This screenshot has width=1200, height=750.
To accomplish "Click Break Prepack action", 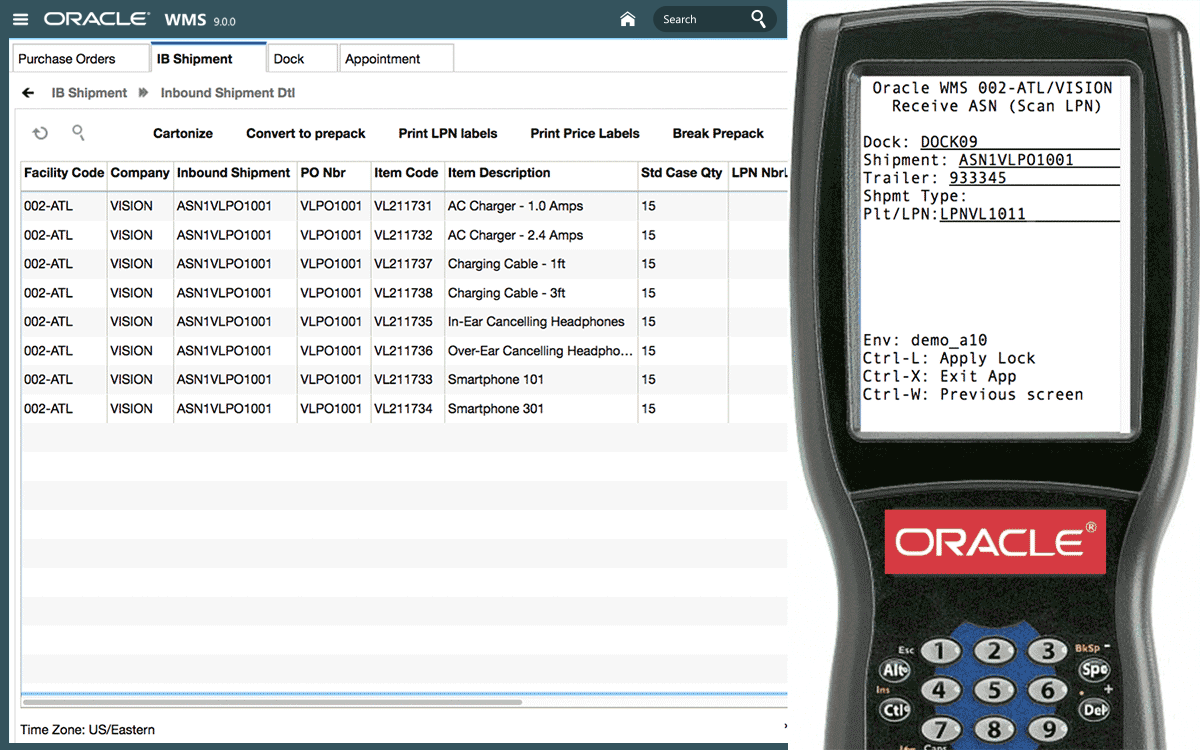I will pos(718,133).
